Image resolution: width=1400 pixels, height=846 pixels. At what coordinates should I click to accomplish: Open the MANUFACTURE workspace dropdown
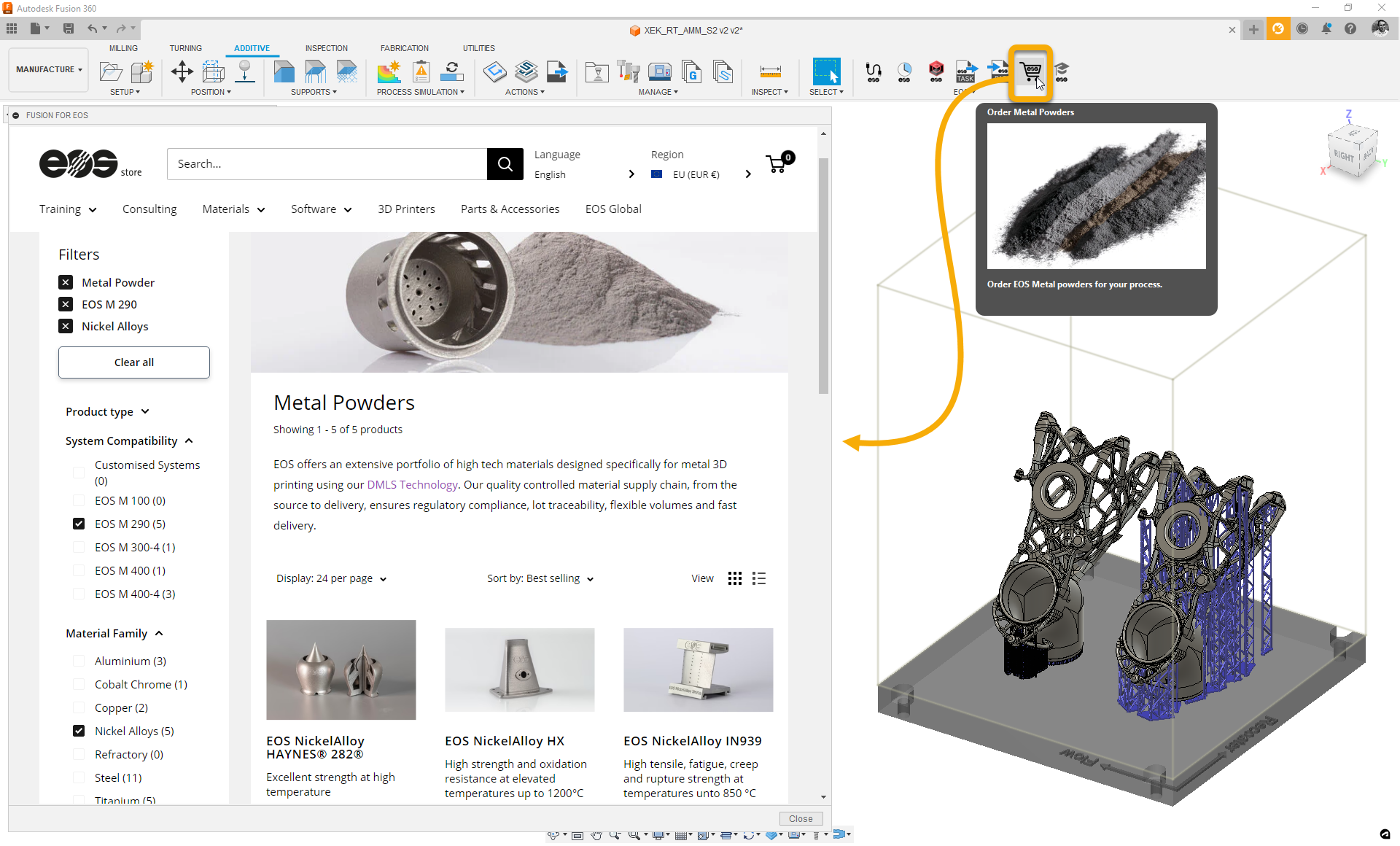tap(49, 69)
